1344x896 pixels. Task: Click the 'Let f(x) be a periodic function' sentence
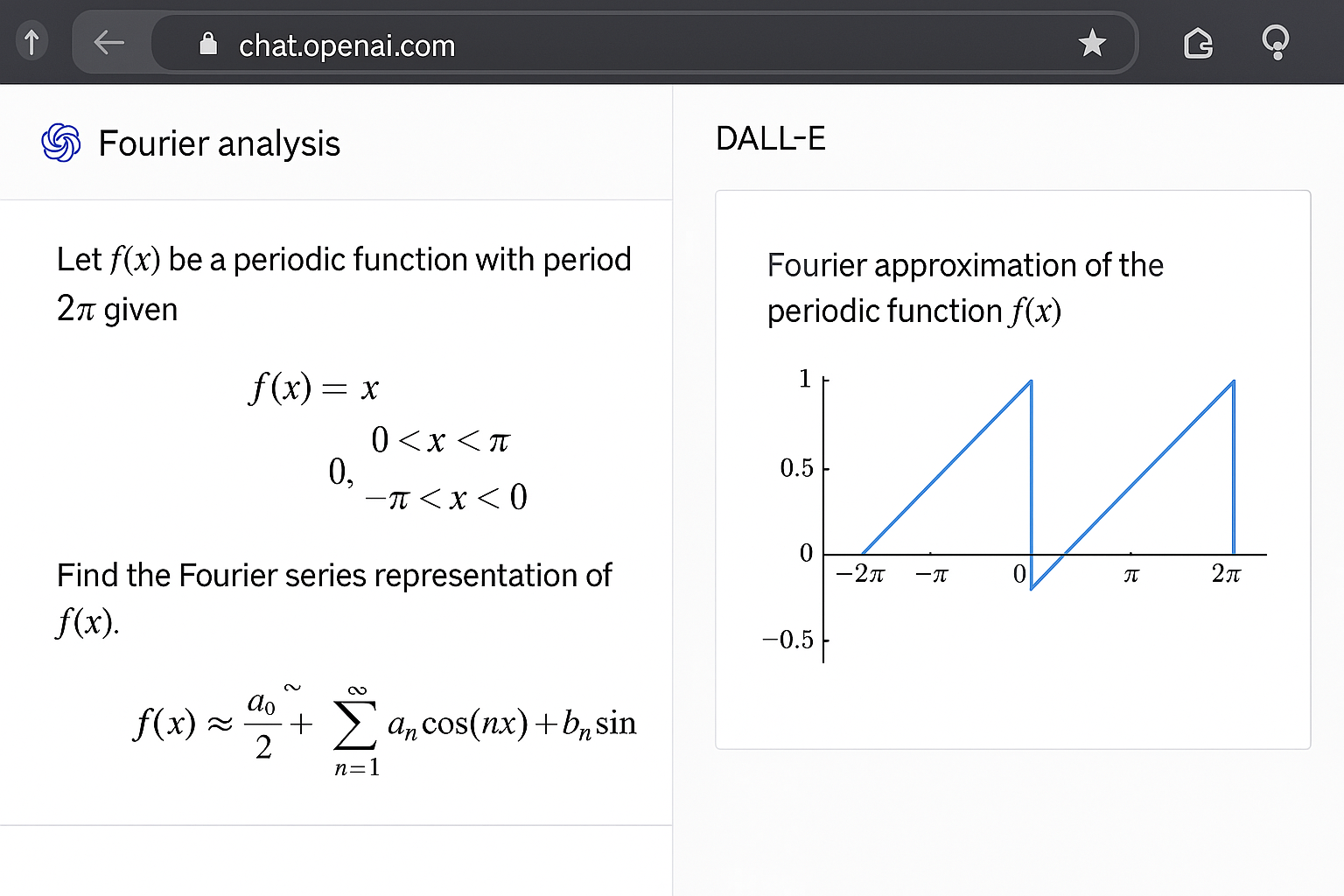343,260
